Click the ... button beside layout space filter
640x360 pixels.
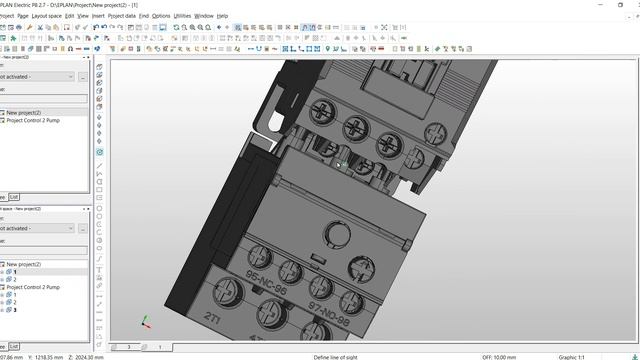pos(83,229)
